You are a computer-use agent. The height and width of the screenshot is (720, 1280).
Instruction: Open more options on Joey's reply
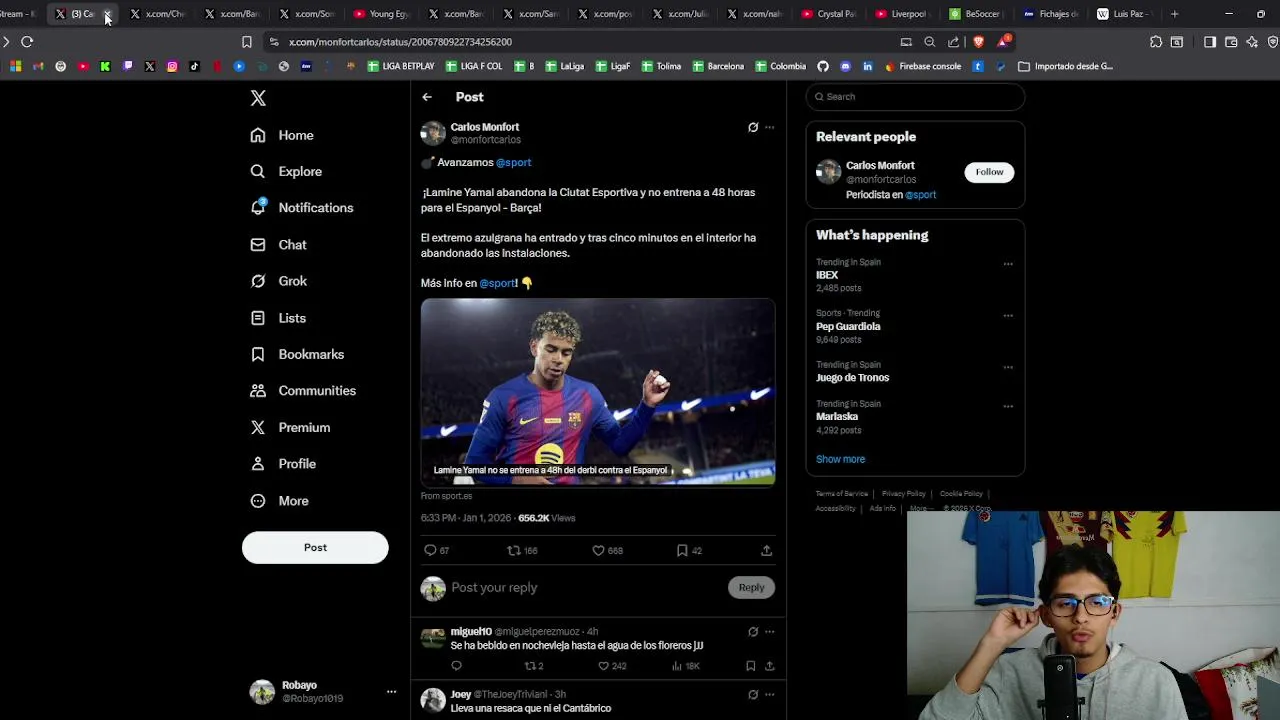pos(769,694)
